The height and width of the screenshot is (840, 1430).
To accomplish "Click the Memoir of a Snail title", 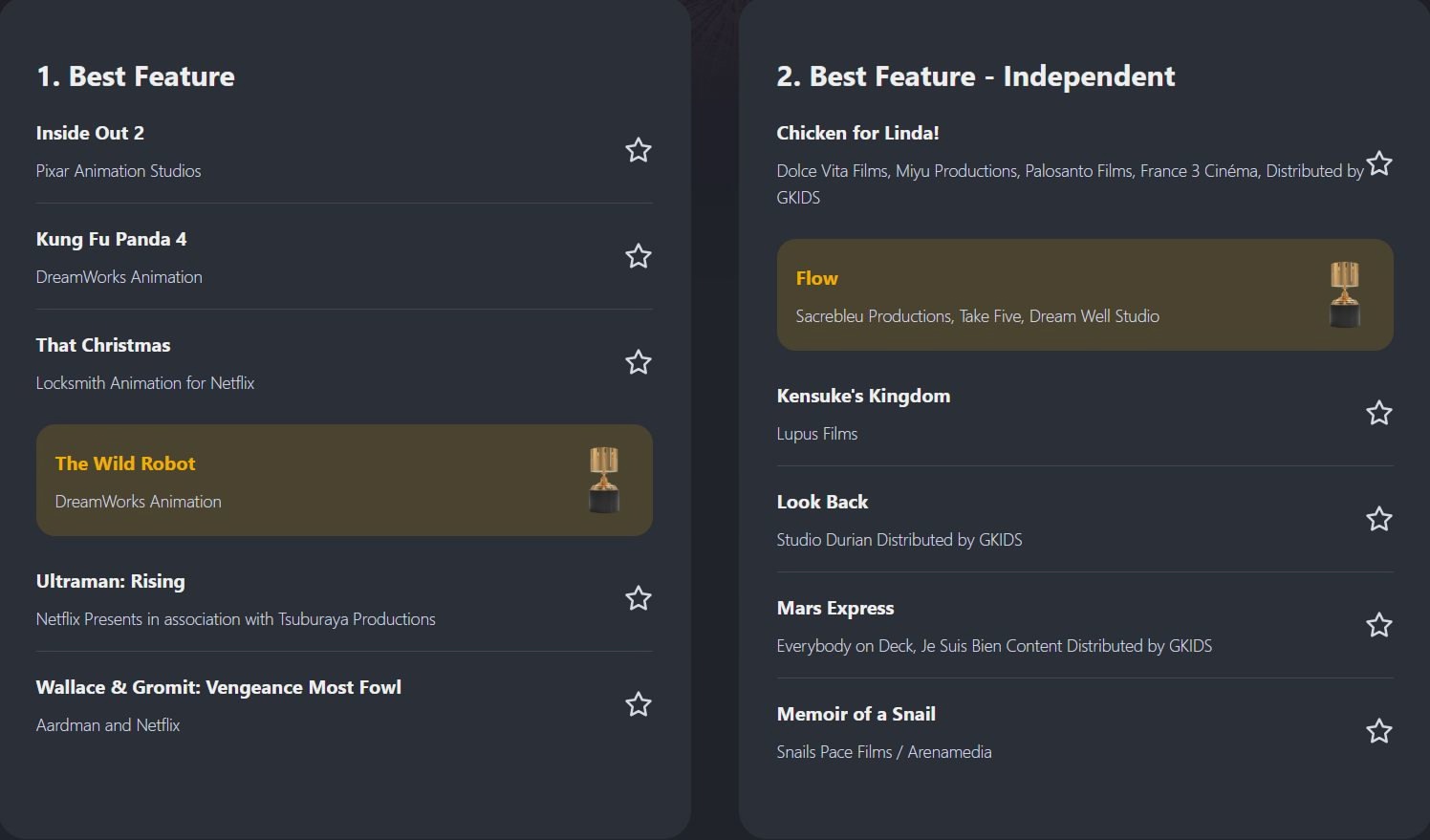I will [856, 714].
